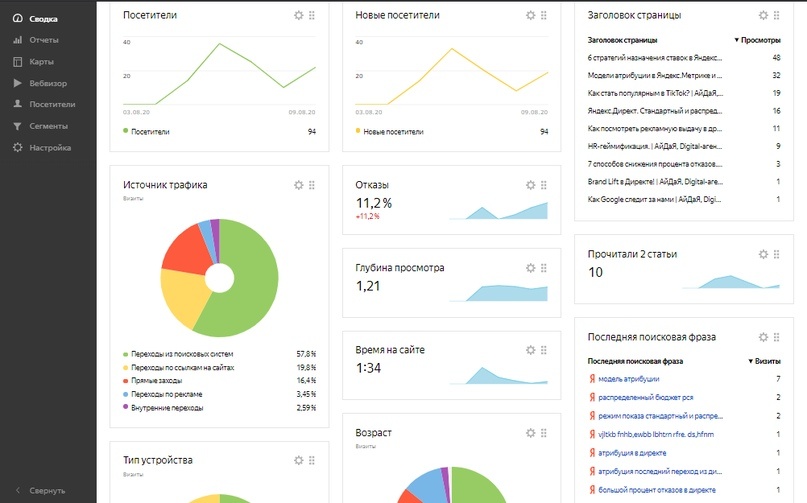Open settings gear of Прочитали 2 статьи widget
Viewport: 807px width, 503px height.
763,254
